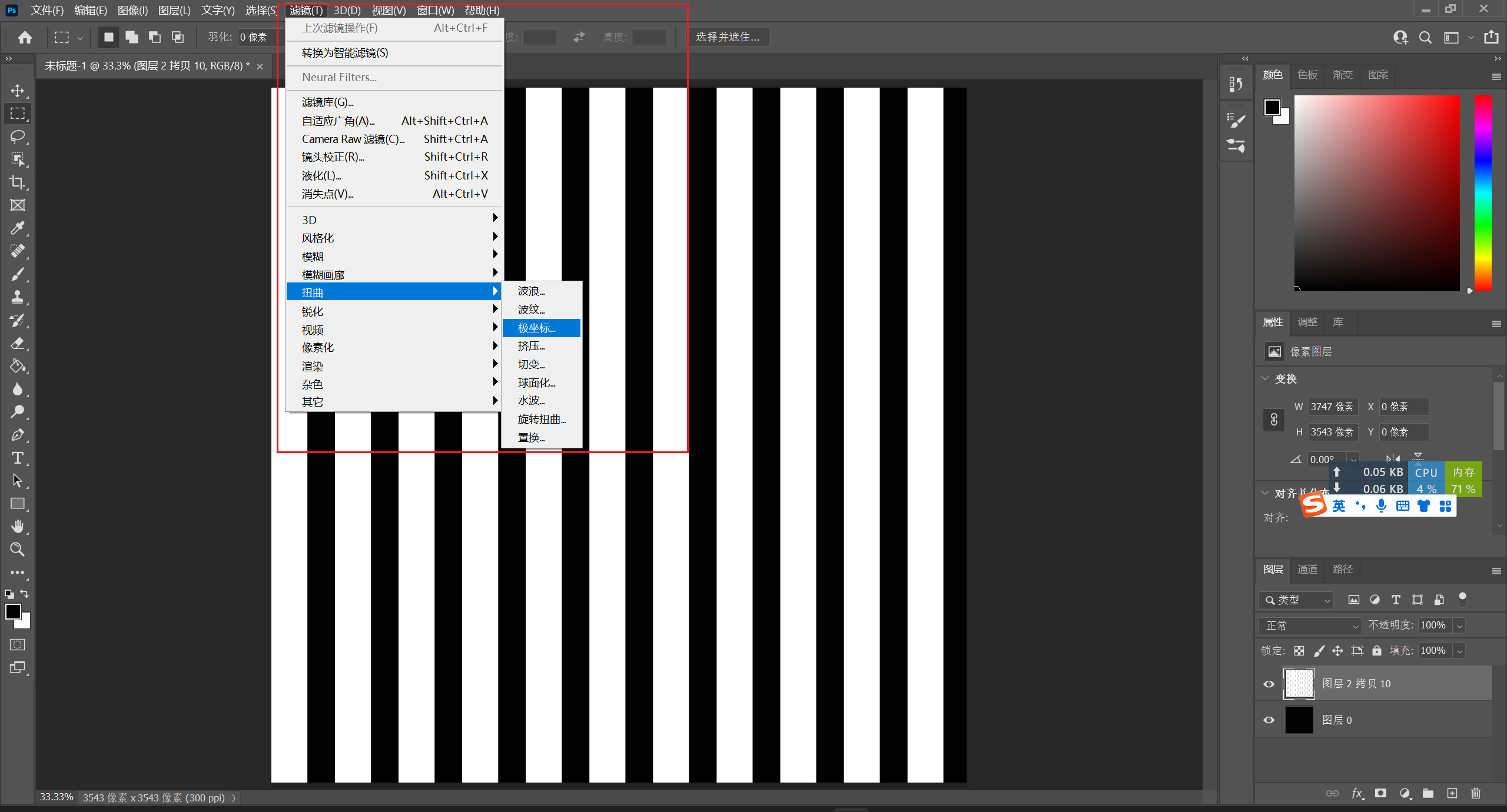Delete layer using trash icon
The width and height of the screenshot is (1507, 812).
tap(1475, 793)
